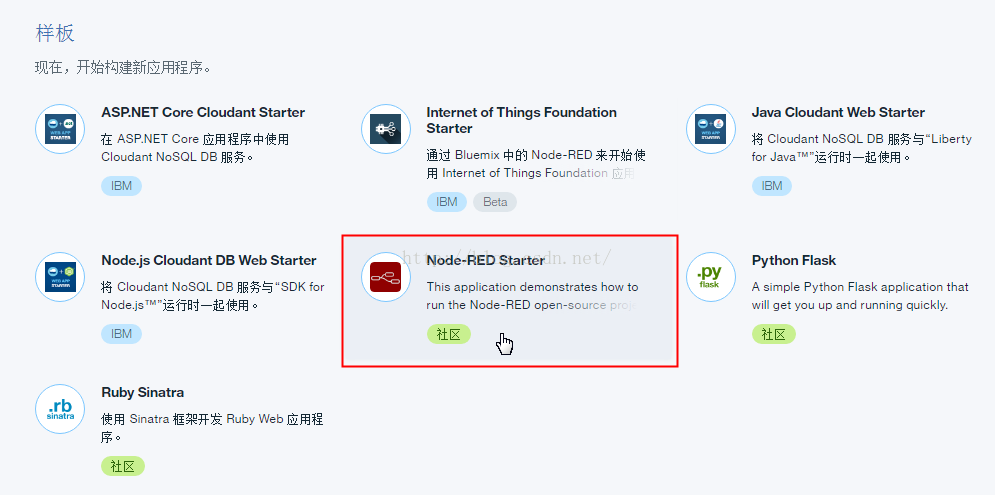Click the 社区 tag under Python Flask

click(773, 334)
